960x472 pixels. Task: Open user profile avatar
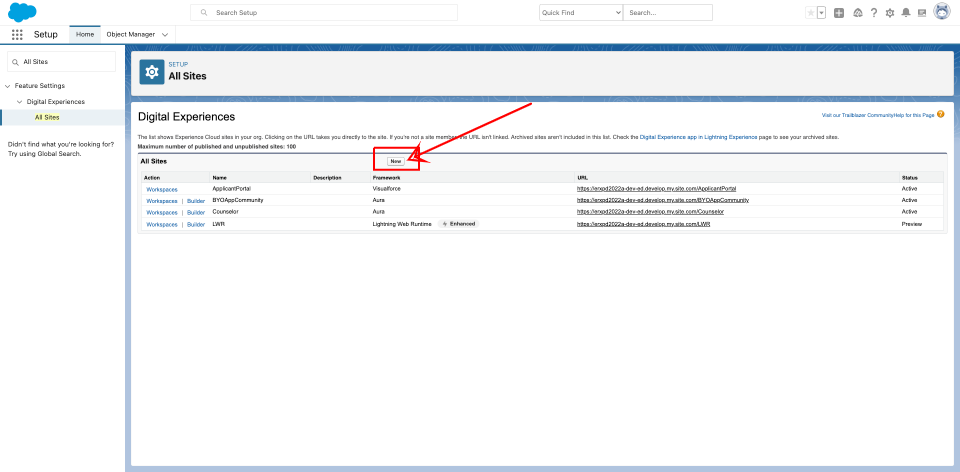941,12
